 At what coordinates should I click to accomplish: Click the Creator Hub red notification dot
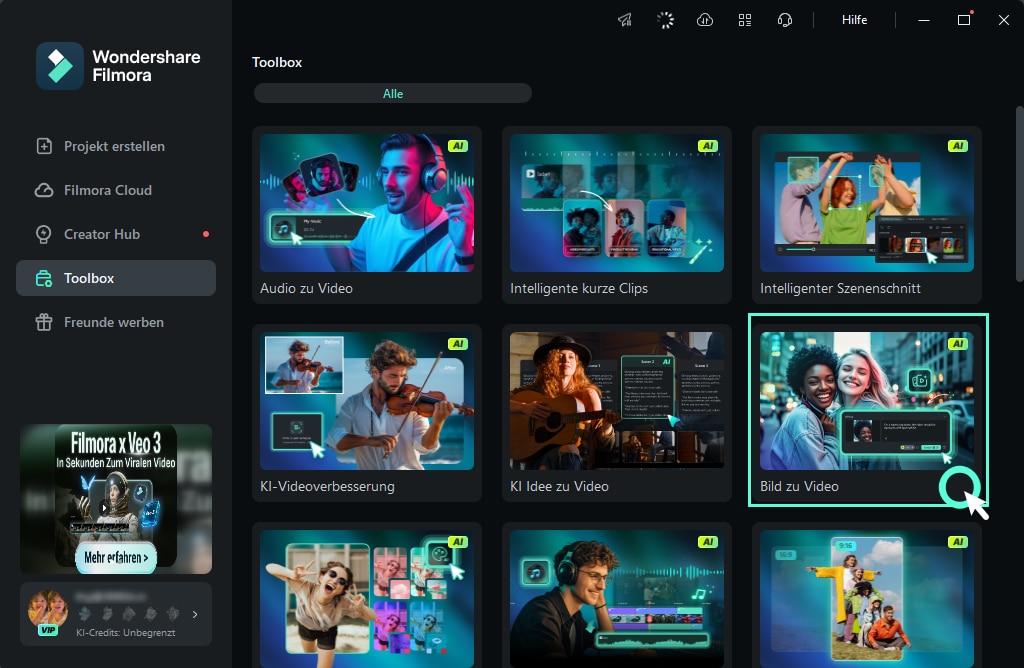206,234
